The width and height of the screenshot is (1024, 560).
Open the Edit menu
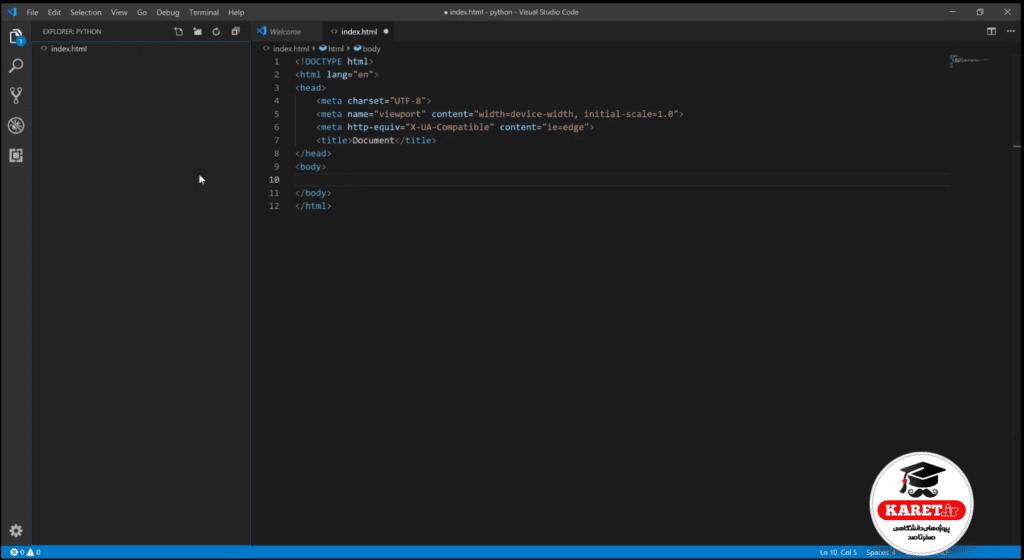coord(54,12)
